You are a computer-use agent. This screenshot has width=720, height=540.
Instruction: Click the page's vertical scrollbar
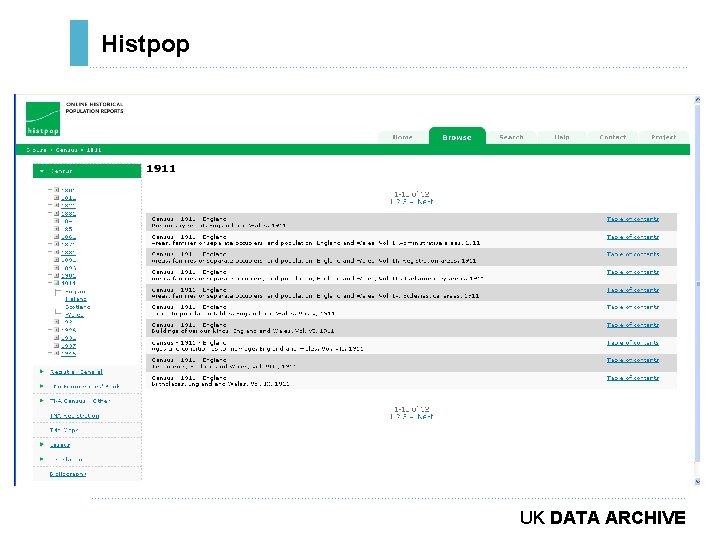[x=696, y=290]
